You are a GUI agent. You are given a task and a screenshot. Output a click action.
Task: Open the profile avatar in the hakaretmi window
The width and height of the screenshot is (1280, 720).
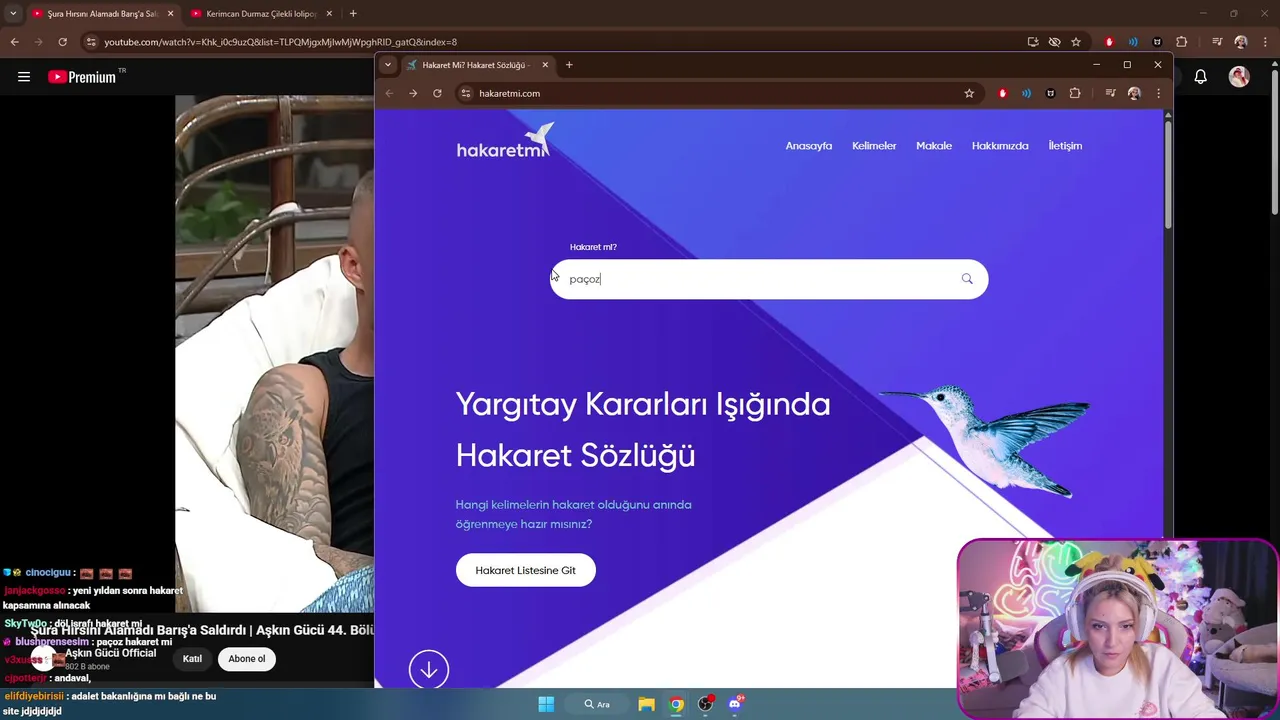click(1134, 93)
